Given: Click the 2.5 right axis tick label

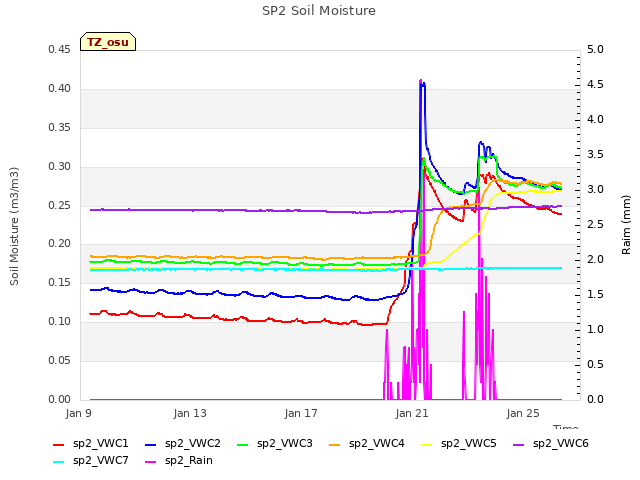Looking at the screenshot, I should [595, 224].
